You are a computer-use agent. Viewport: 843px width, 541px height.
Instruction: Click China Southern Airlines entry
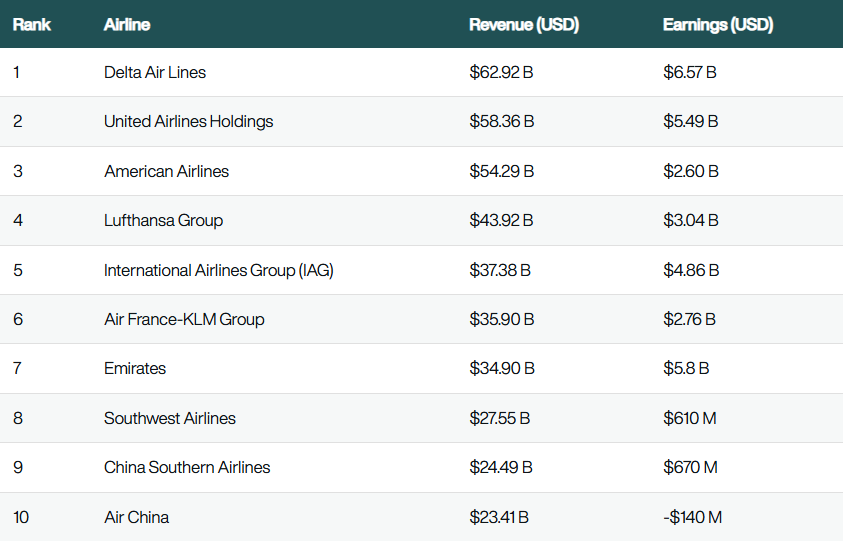tap(187, 468)
